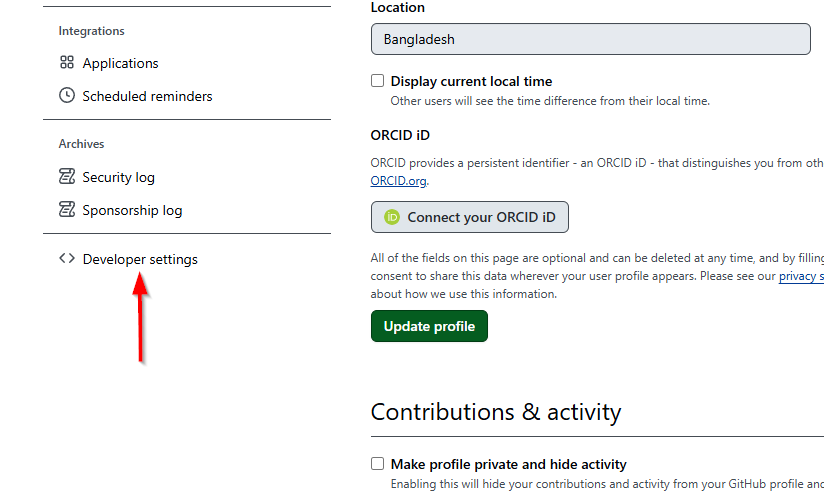
Task: Click the code brackets icon for Developer settings
Action: point(67,258)
